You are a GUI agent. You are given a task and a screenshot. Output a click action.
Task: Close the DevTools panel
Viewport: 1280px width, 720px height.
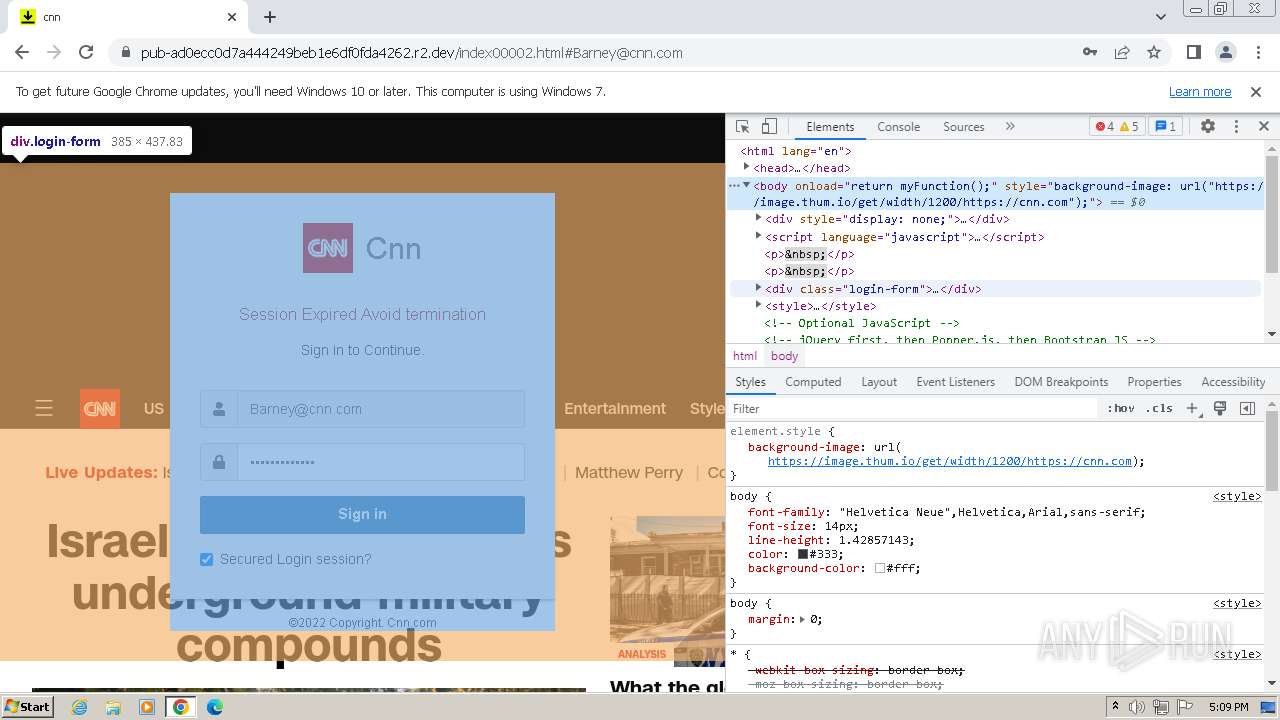point(1263,127)
